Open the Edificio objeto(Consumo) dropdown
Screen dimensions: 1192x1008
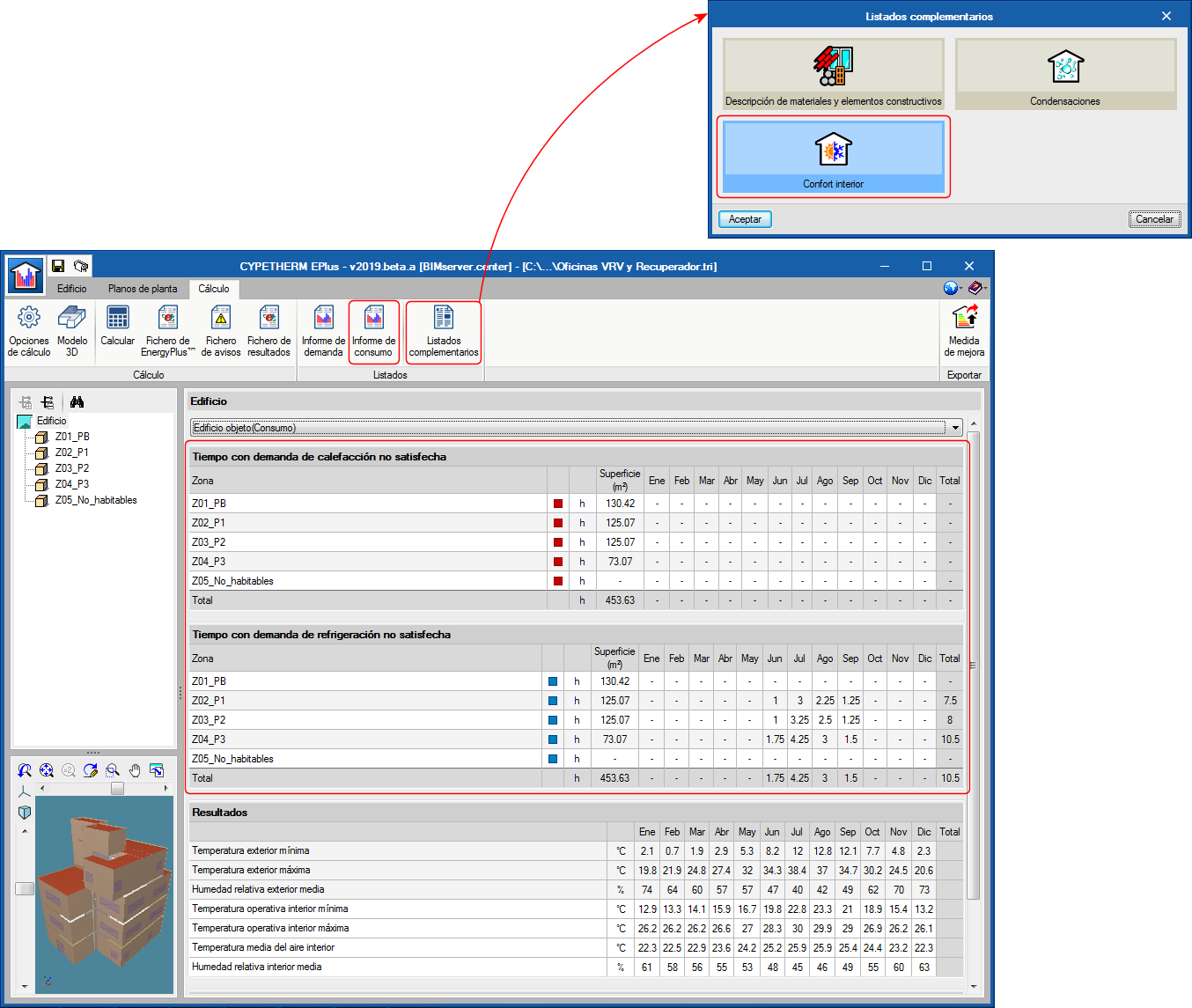[x=577, y=428]
